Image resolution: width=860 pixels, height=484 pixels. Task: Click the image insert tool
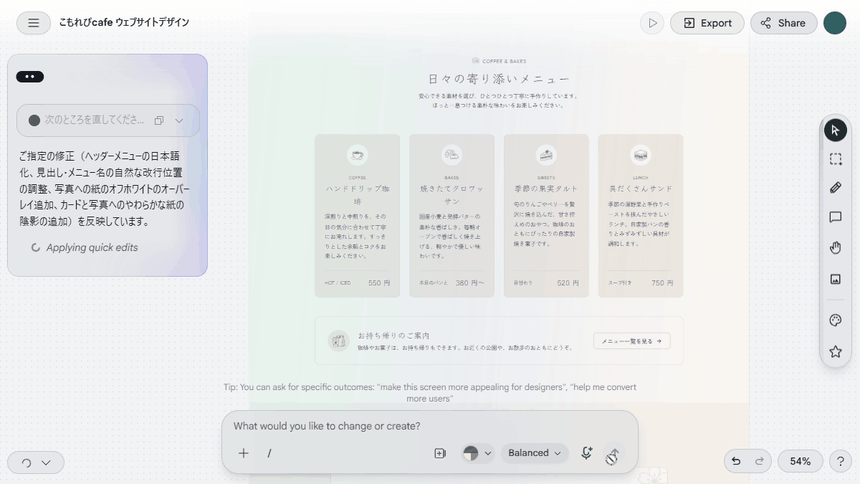pos(835,279)
